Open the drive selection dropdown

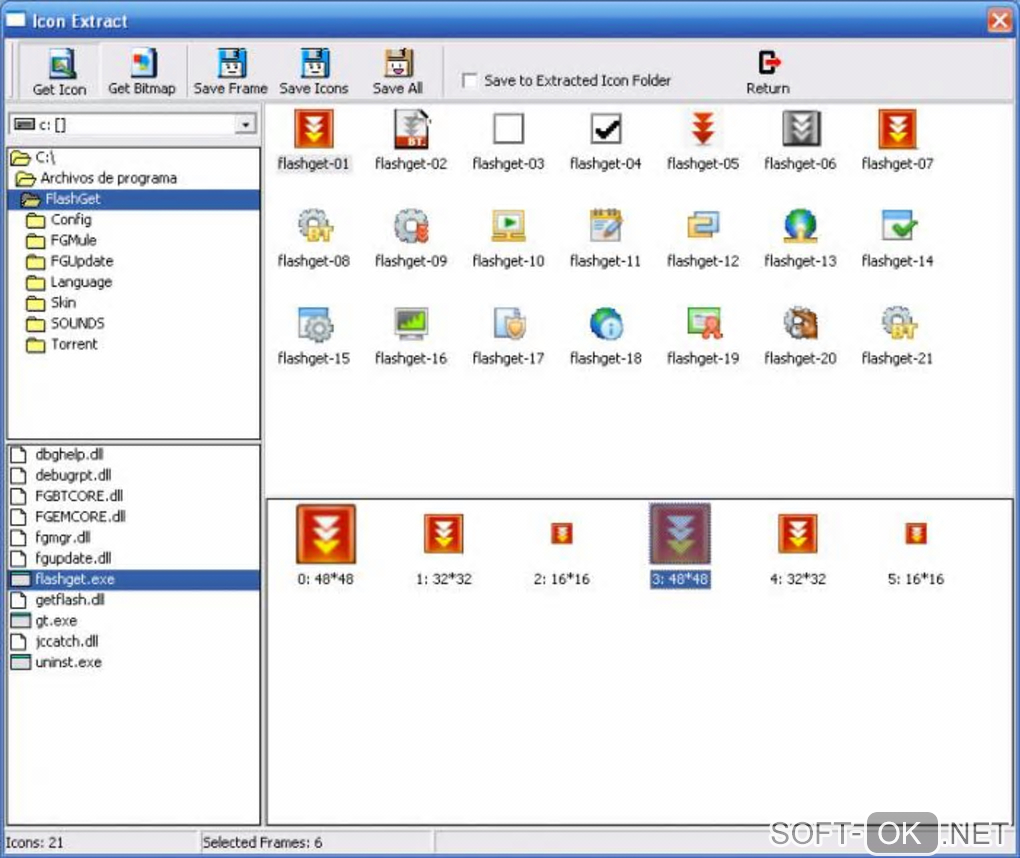[x=245, y=124]
